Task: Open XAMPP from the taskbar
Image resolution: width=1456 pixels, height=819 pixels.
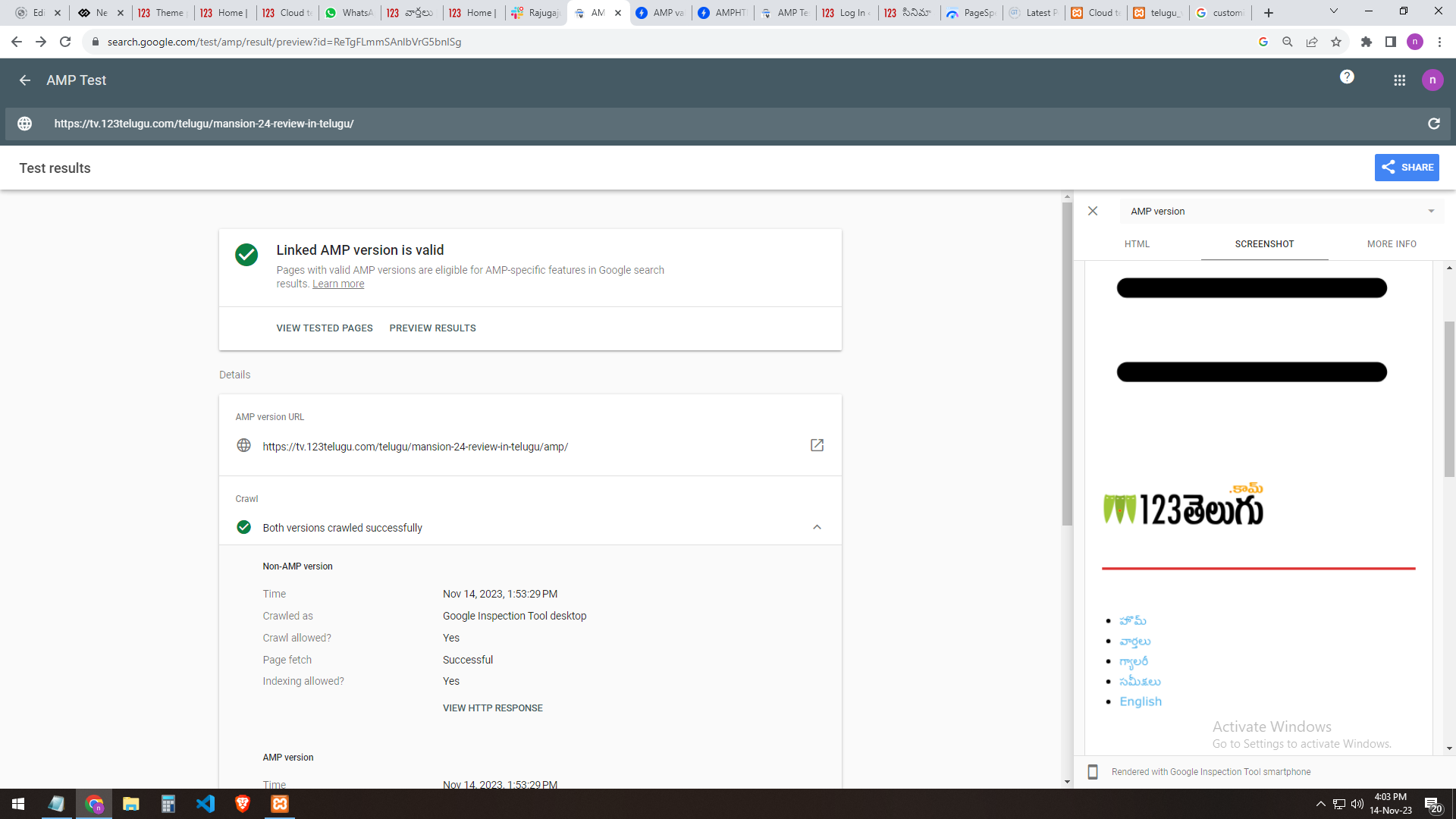Action: tap(280, 804)
